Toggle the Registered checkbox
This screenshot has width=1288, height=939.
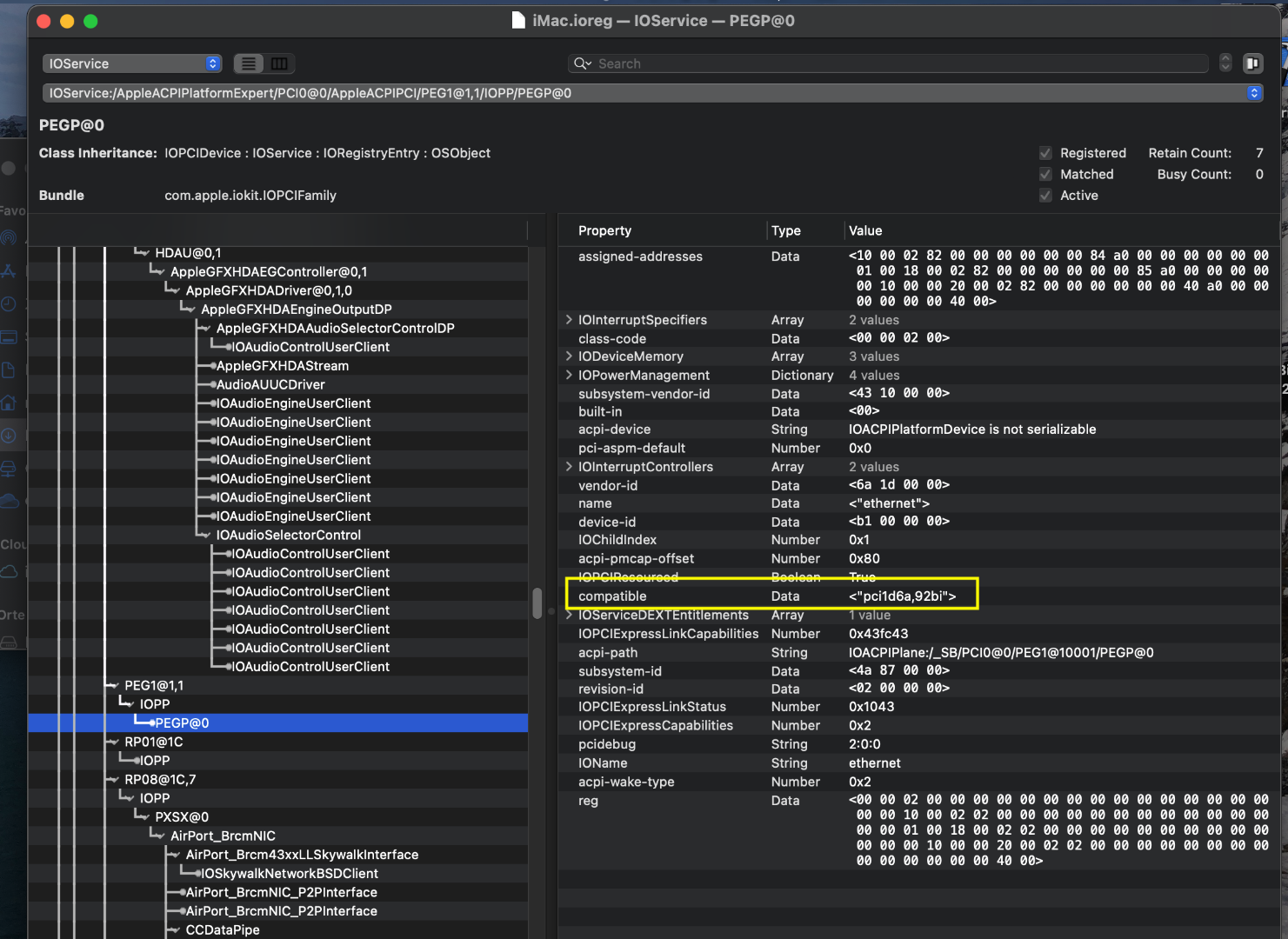click(1045, 153)
